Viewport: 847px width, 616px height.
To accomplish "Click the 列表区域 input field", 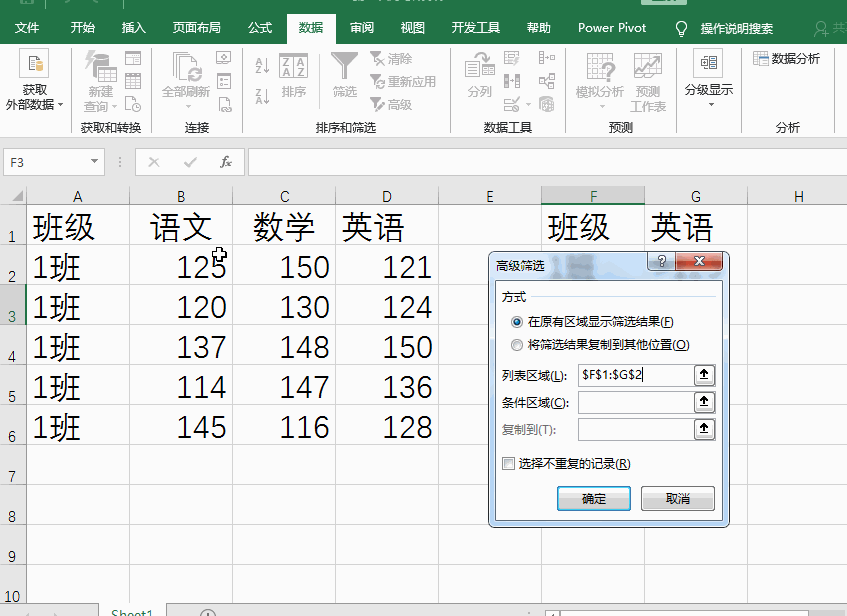I will tap(636, 375).
